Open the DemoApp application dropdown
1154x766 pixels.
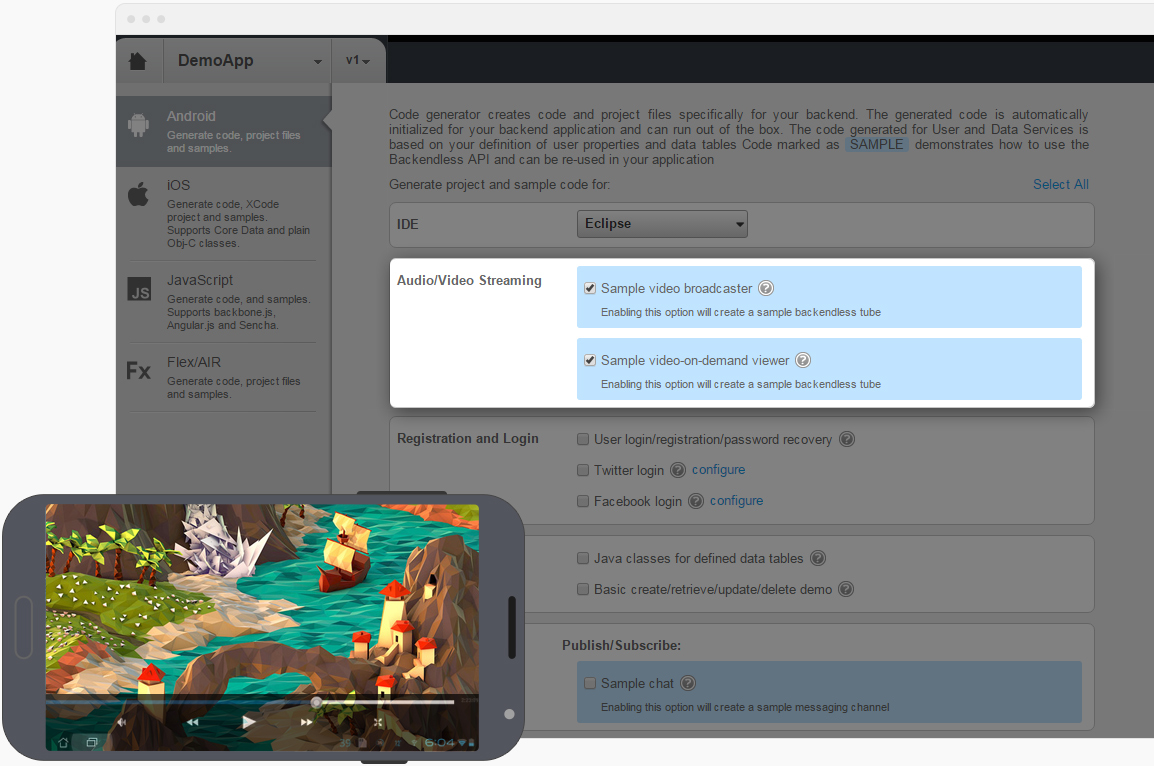coord(248,60)
